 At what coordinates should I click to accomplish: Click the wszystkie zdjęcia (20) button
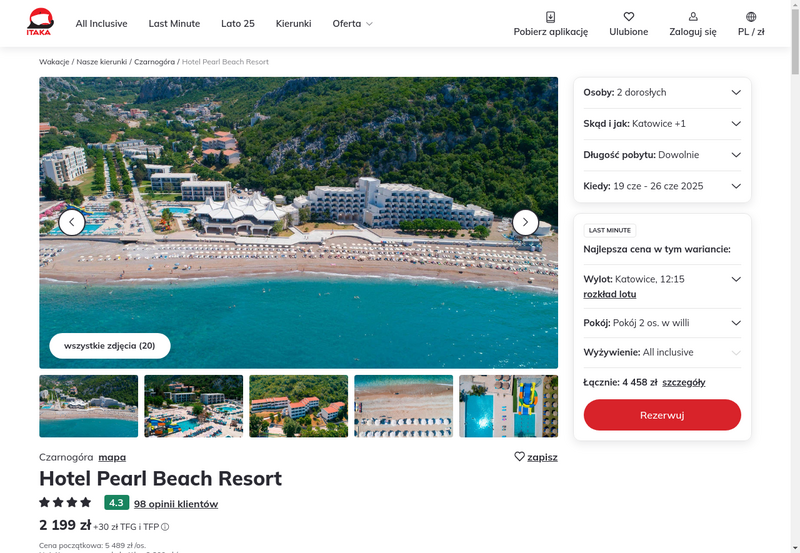coord(110,346)
